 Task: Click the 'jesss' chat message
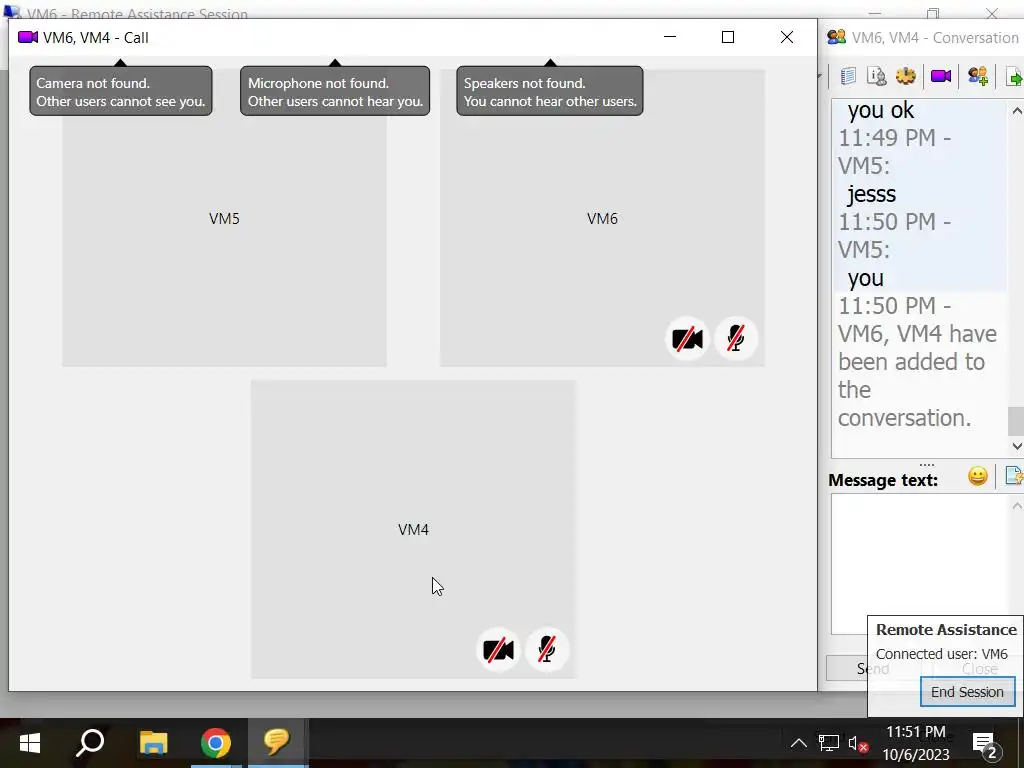(x=871, y=195)
